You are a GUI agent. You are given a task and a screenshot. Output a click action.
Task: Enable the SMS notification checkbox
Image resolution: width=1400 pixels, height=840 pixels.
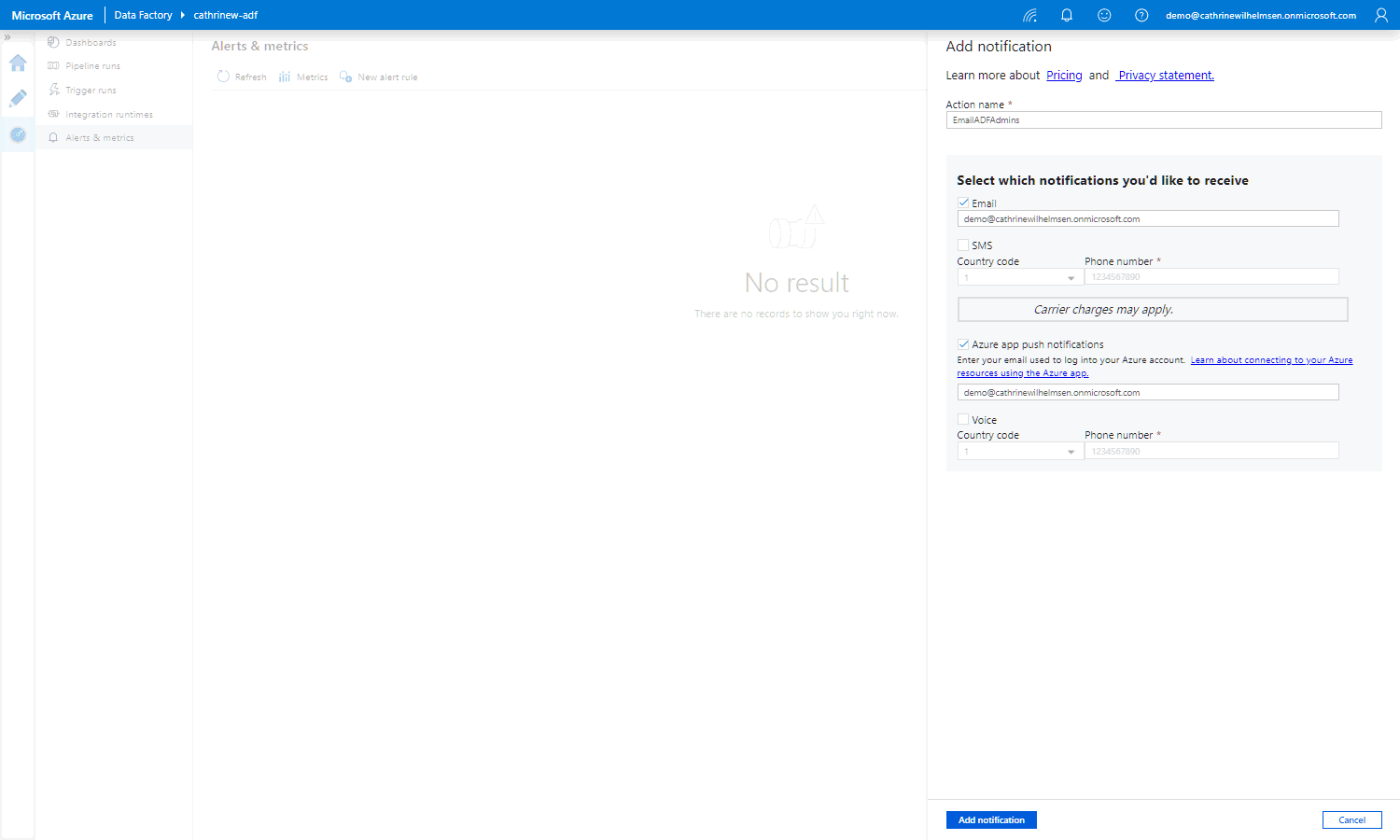963,245
